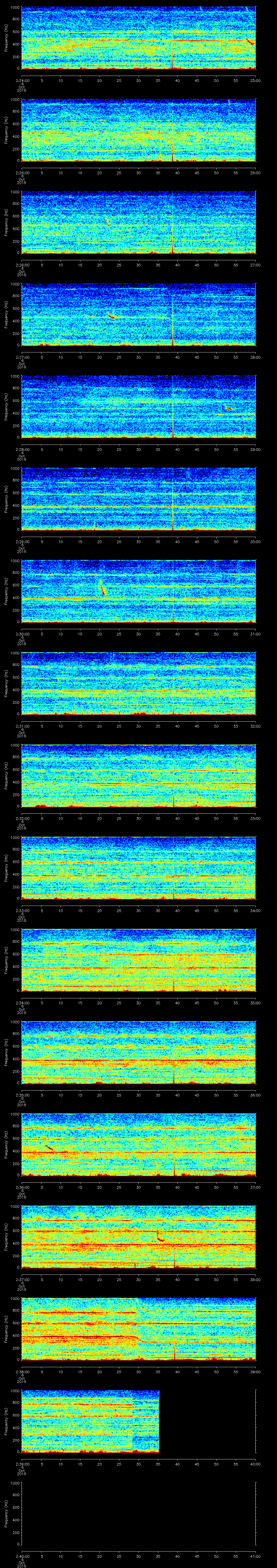Viewport: 277px width, 1568px height.
Task: Select the spectrogram panel starting at 2:34:00
Action: 138,960
